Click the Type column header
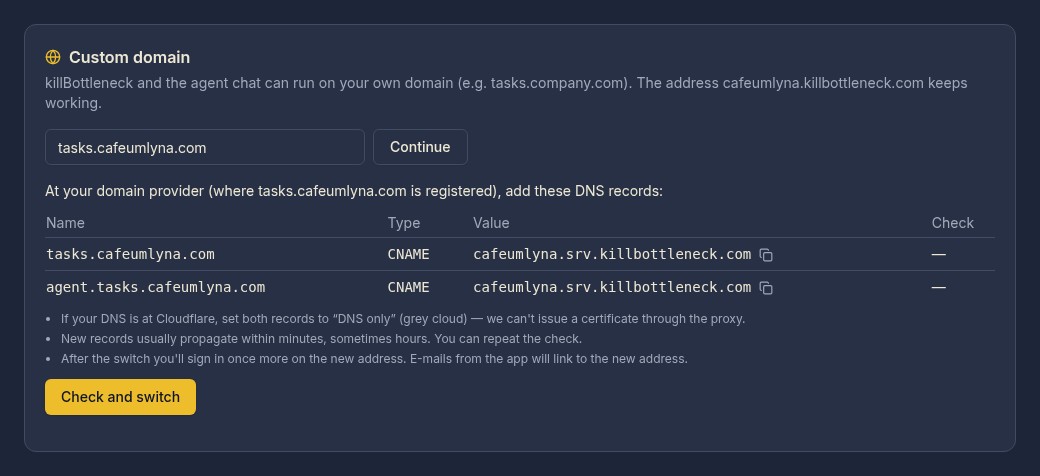Viewport: 1040px width, 476px height. 404,223
